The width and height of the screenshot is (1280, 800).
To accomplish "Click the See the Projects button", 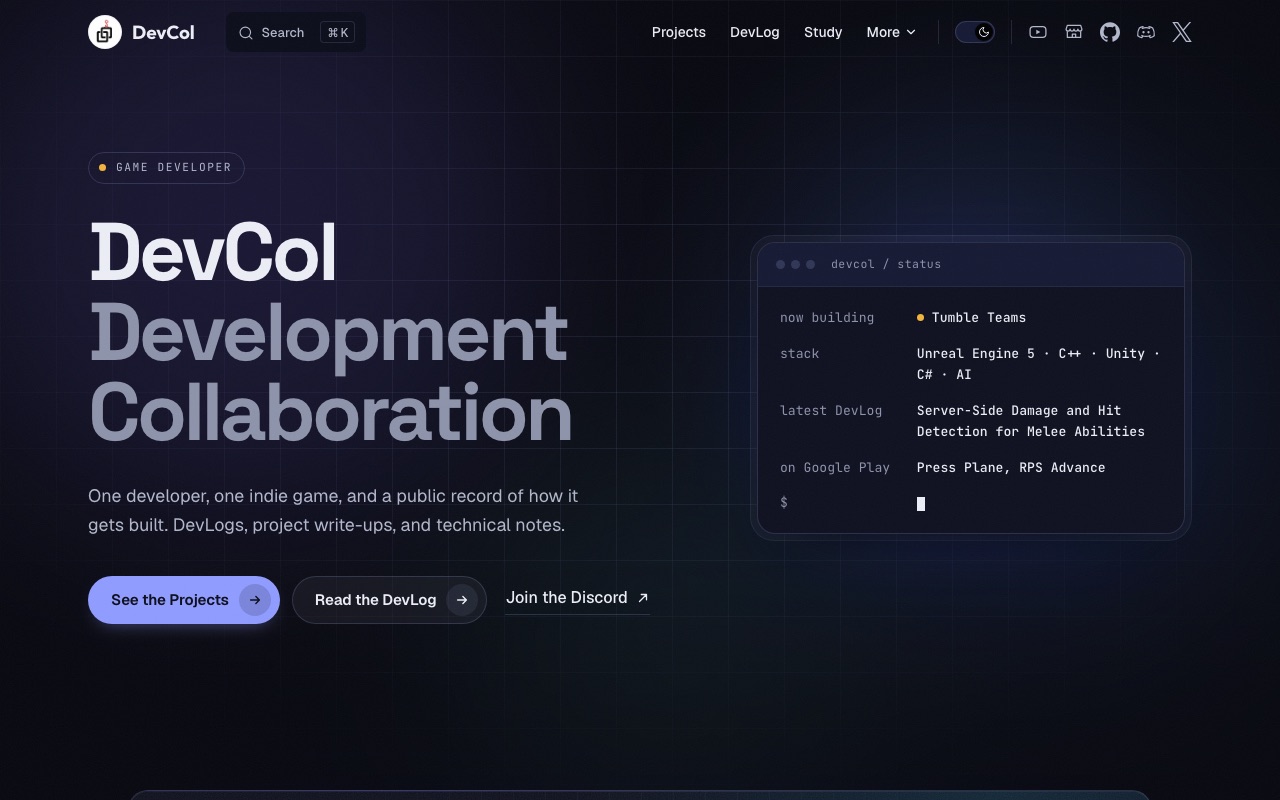I will click(184, 600).
